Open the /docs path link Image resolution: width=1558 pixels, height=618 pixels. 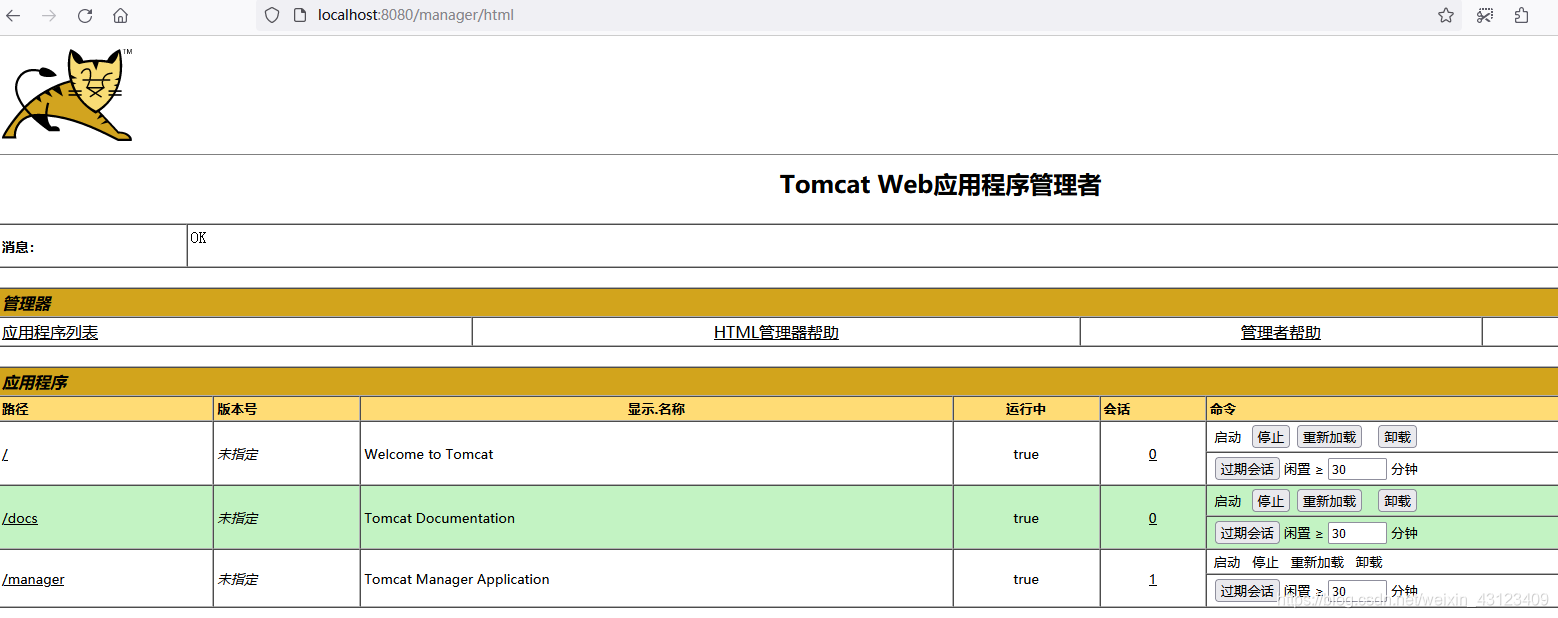(20, 518)
